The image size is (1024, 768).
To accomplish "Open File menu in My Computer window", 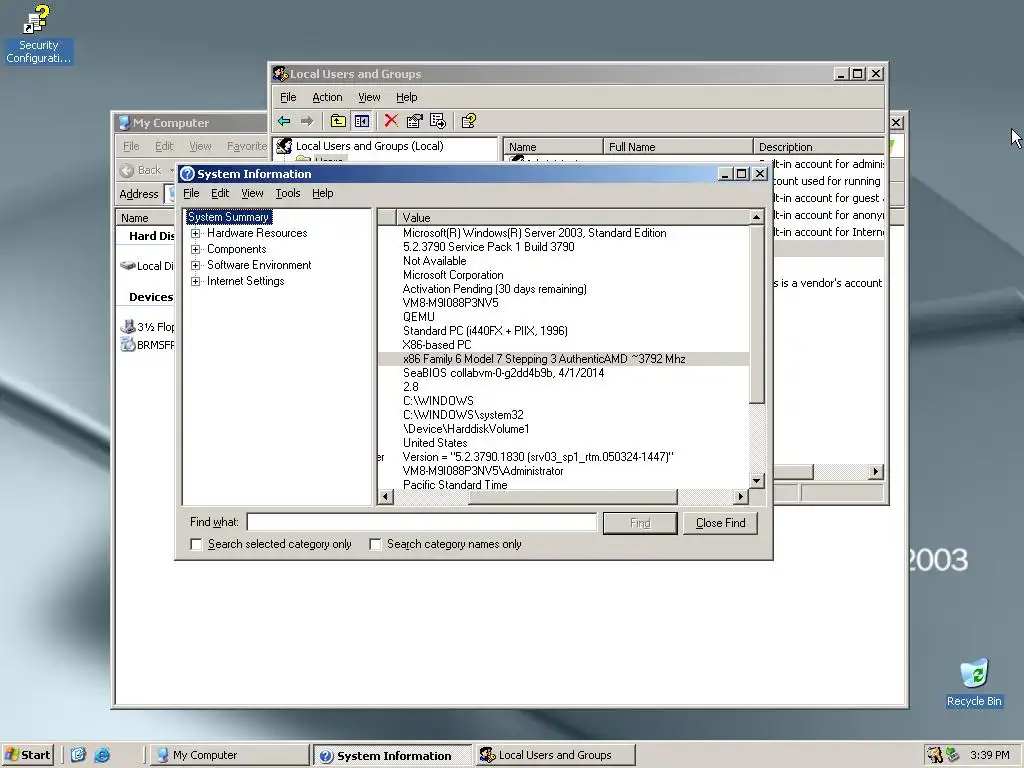I will point(131,146).
